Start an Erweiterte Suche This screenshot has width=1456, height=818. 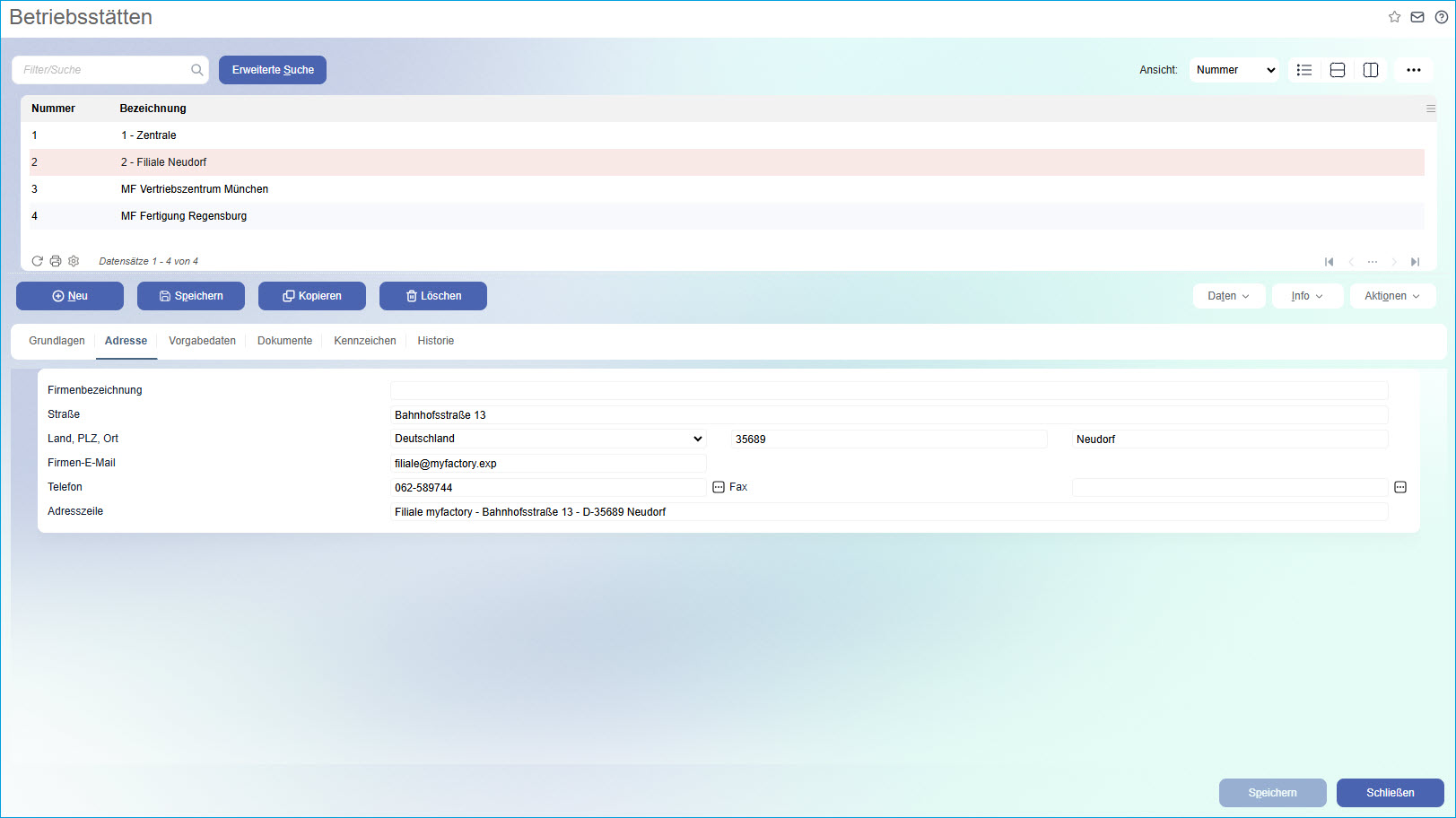(x=272, y=69)
